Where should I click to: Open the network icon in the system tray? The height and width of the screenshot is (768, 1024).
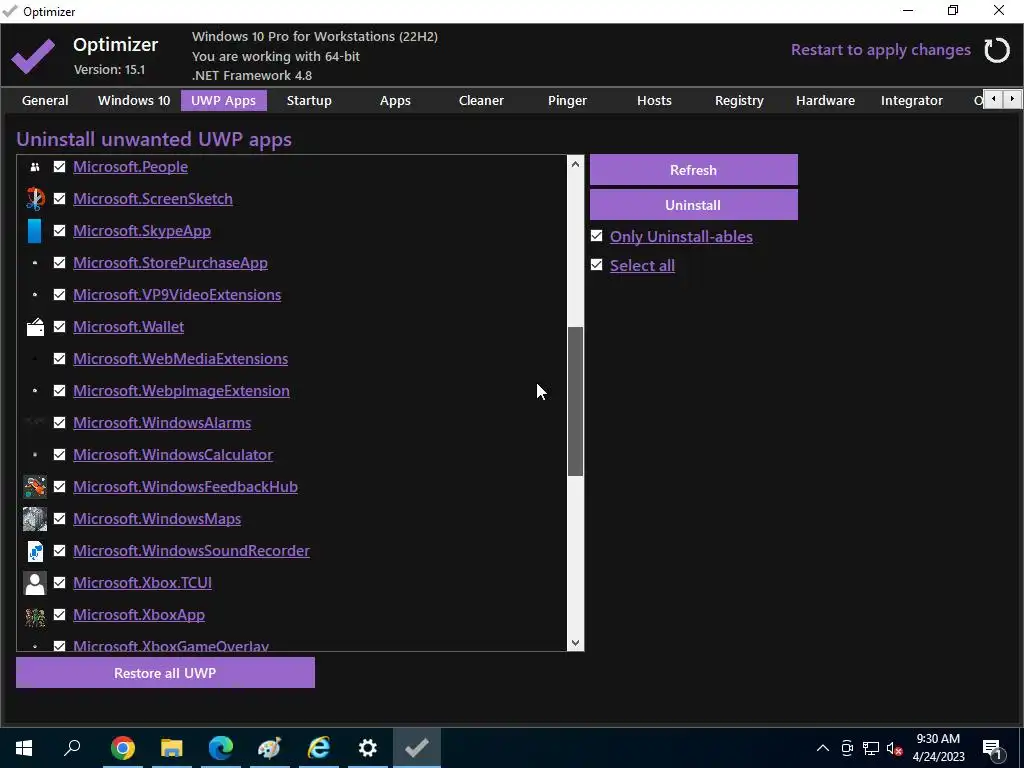pyautogui.click(x=871, y=748)
